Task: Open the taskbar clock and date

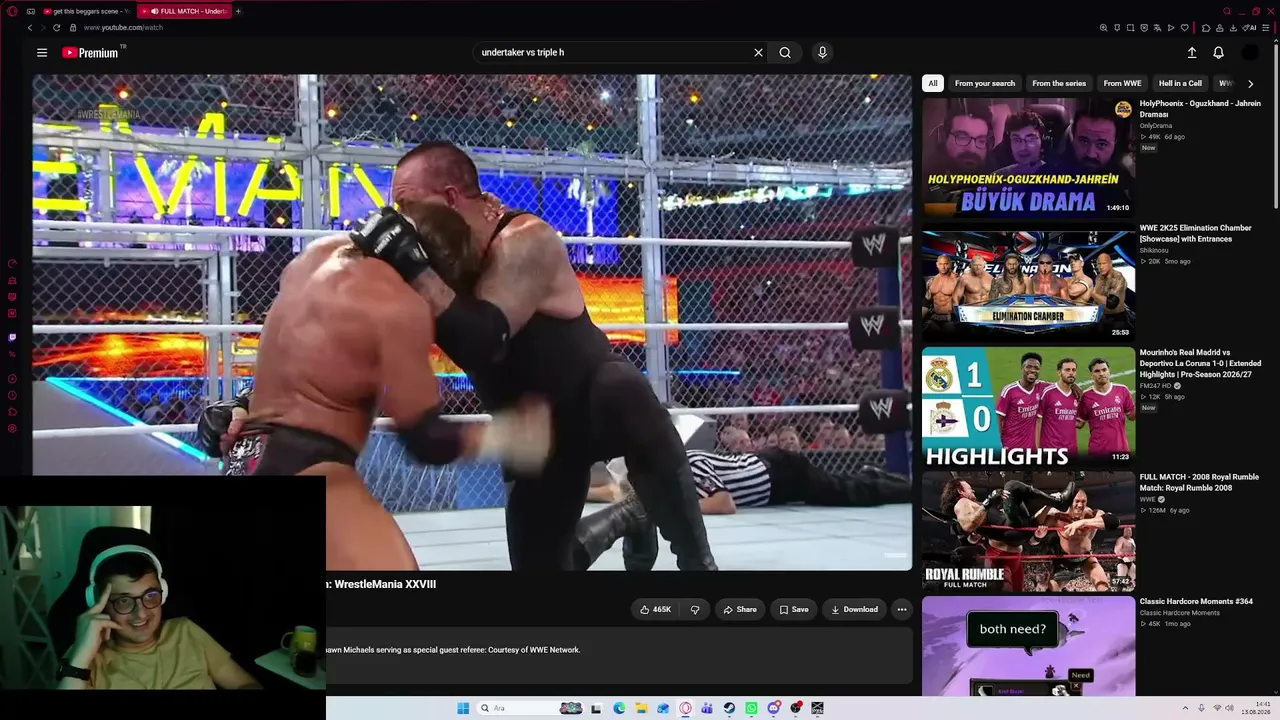Action: pyautogui.click(x=1256, y=708)
